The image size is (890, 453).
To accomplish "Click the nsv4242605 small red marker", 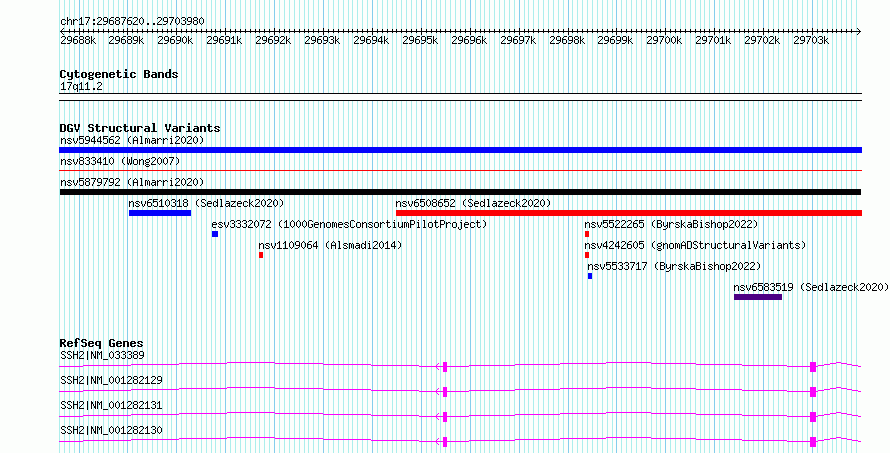I will 587,255.
